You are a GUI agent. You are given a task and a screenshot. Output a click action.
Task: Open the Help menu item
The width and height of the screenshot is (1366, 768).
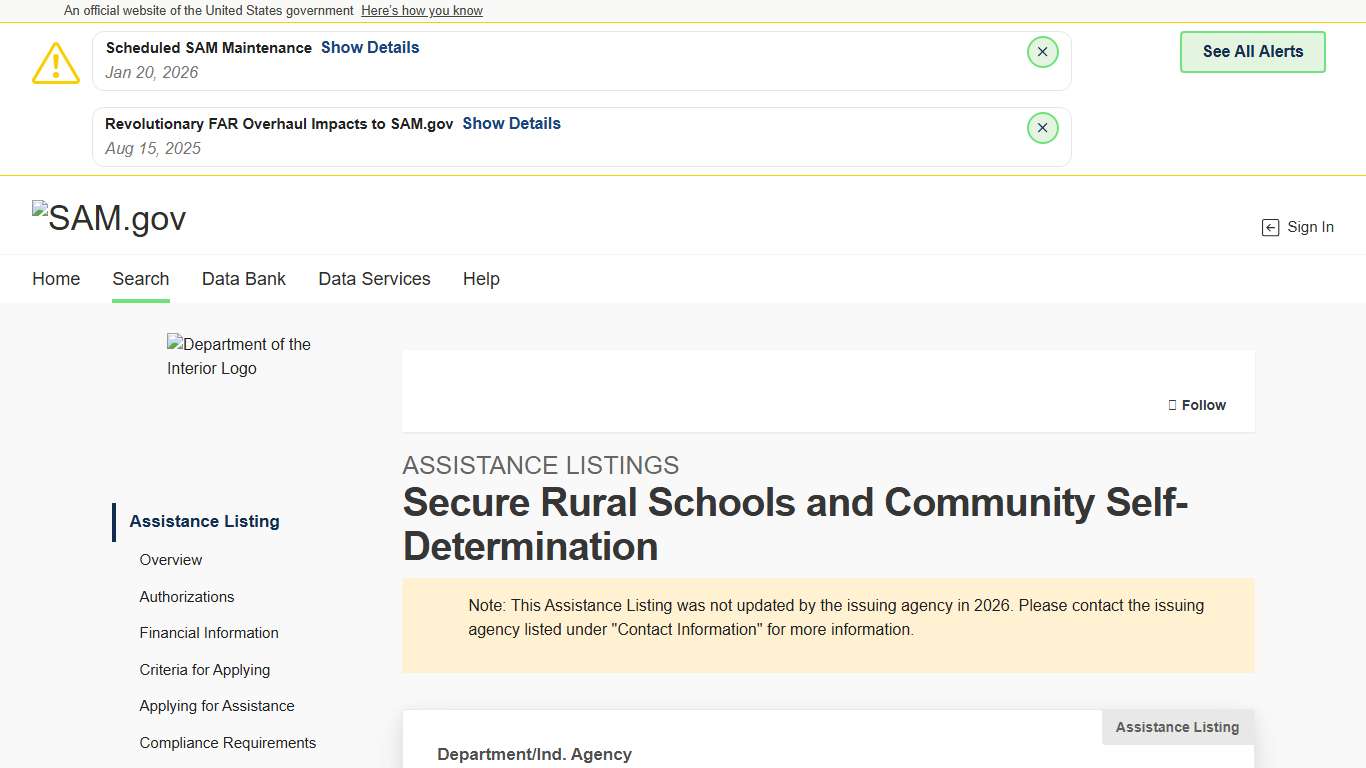click(481, 279)
